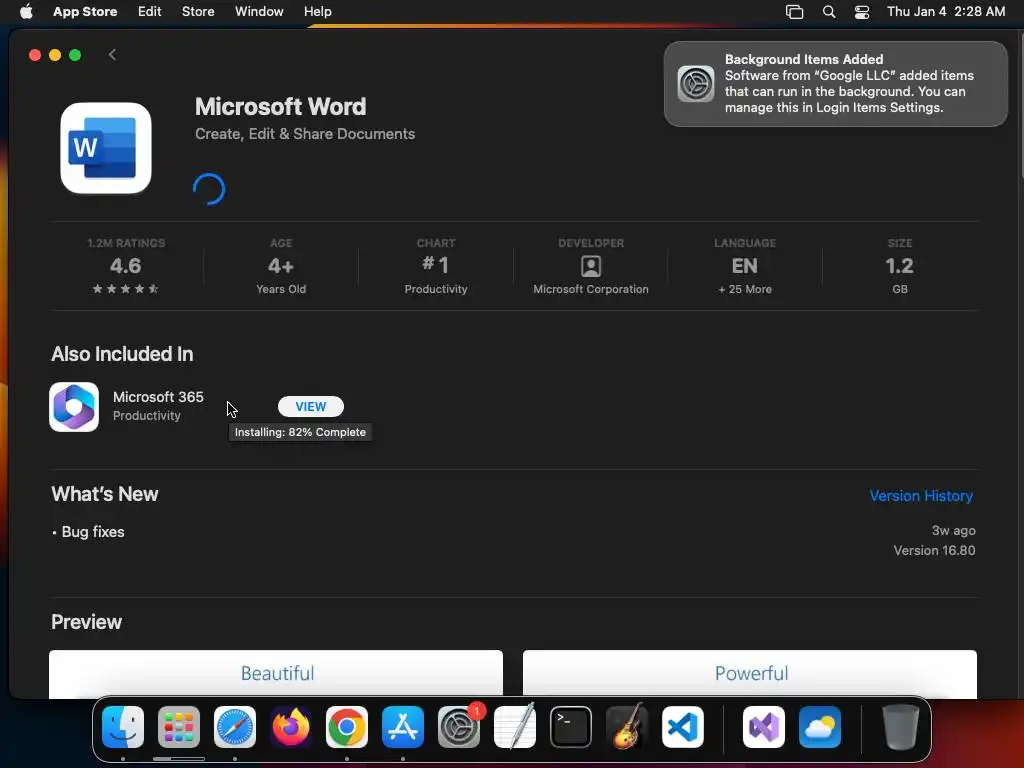The height and width of the screenshot is (768, 1024).
Task: Open TextEdit from the Dock
Action: pos(515,727)
